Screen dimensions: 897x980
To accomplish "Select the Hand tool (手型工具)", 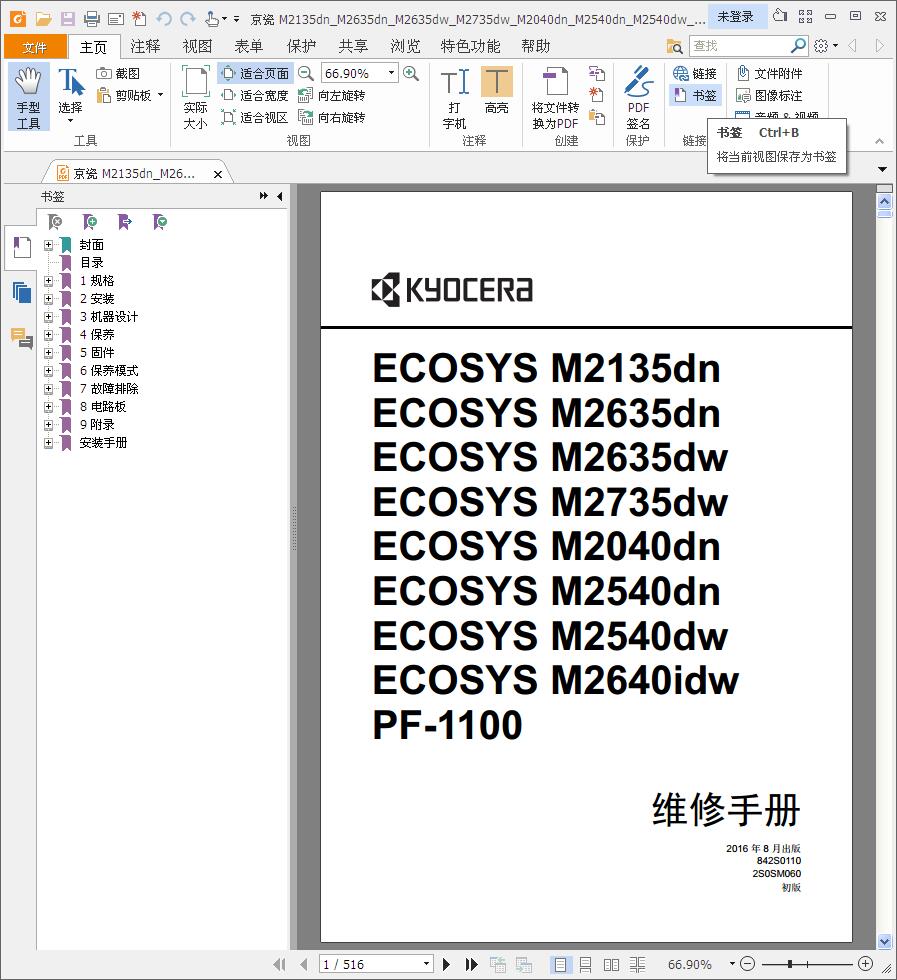I will click(28, 97).
